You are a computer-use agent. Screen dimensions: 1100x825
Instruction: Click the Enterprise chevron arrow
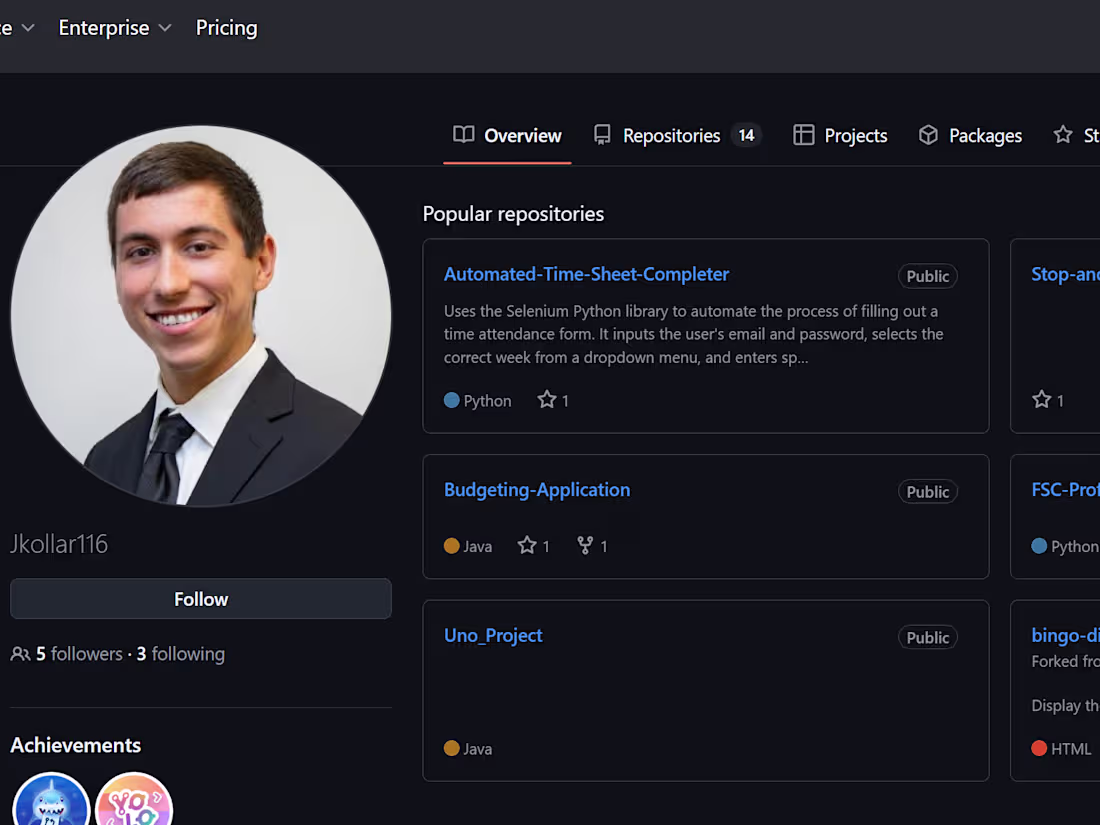[165, 28]
